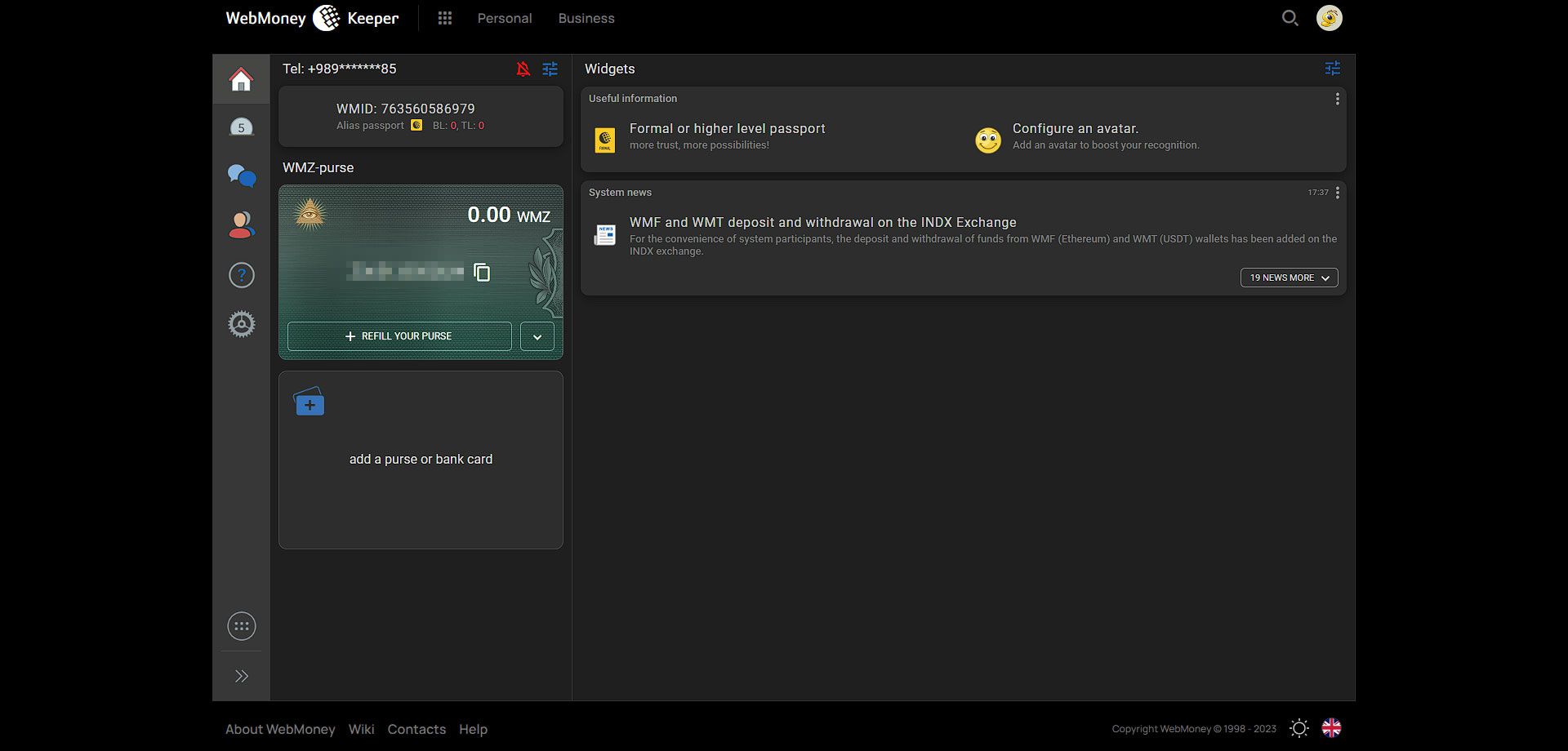Open Contacts footer link
1568x751 pixels.
(x=416, y=730)
